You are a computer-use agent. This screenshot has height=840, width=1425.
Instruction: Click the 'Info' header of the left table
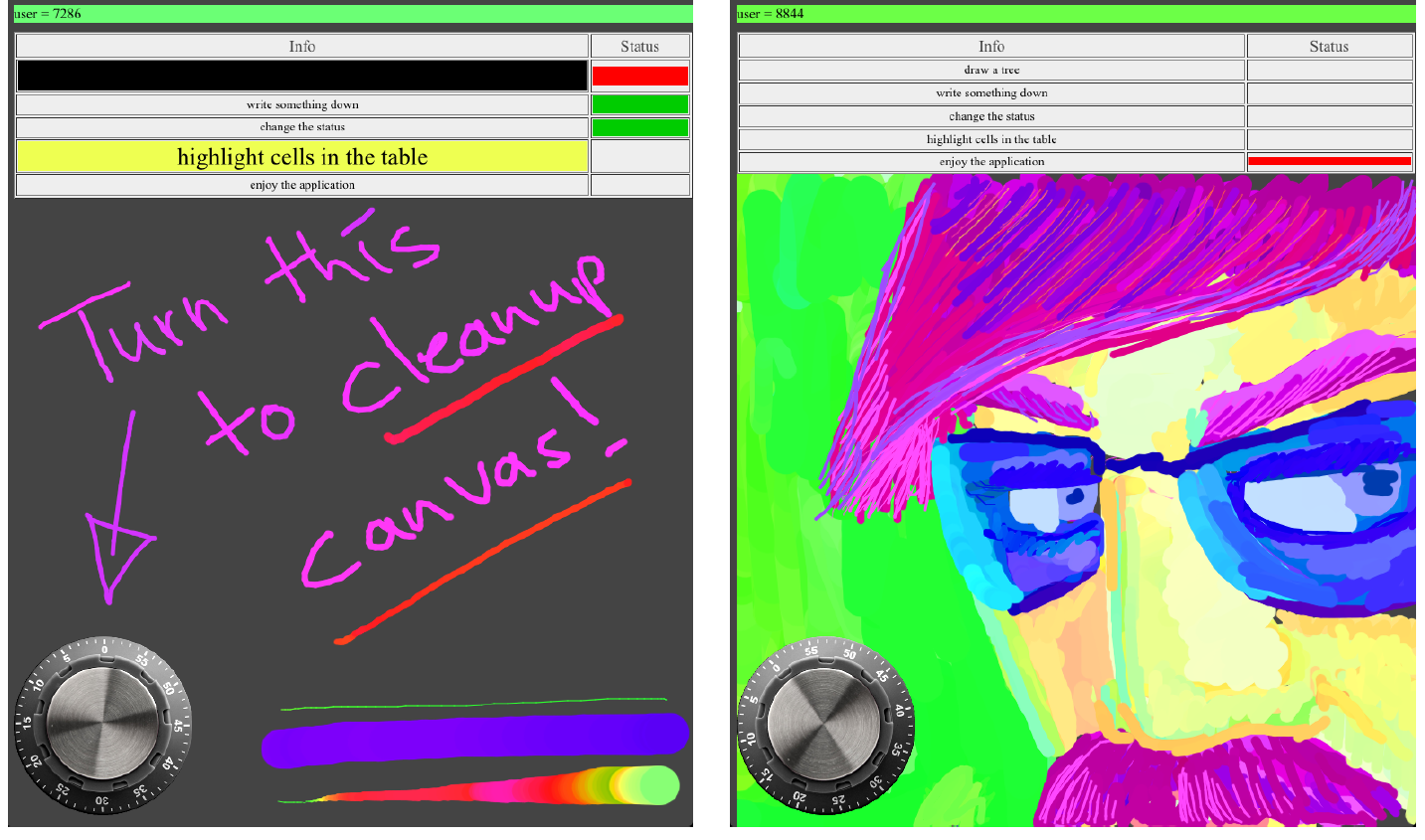[x=302, y=47]
